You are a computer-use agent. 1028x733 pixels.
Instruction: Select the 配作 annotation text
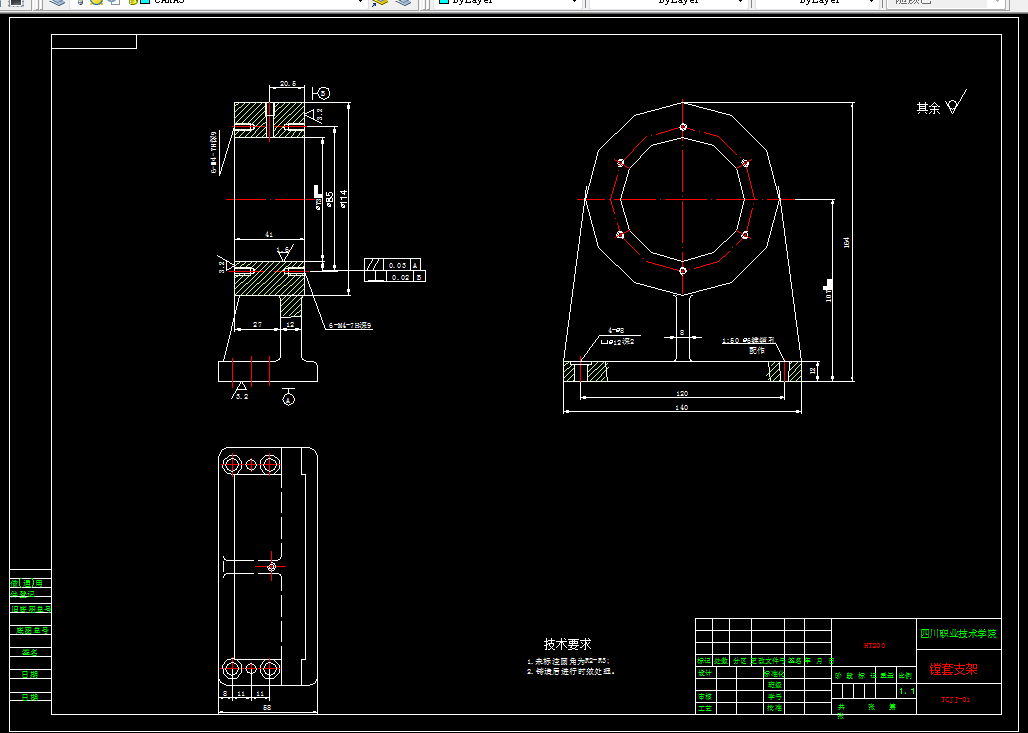[757, 350]
